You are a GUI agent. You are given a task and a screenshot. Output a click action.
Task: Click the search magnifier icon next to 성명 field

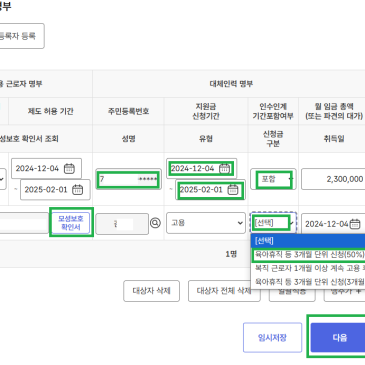pos(155,223)
